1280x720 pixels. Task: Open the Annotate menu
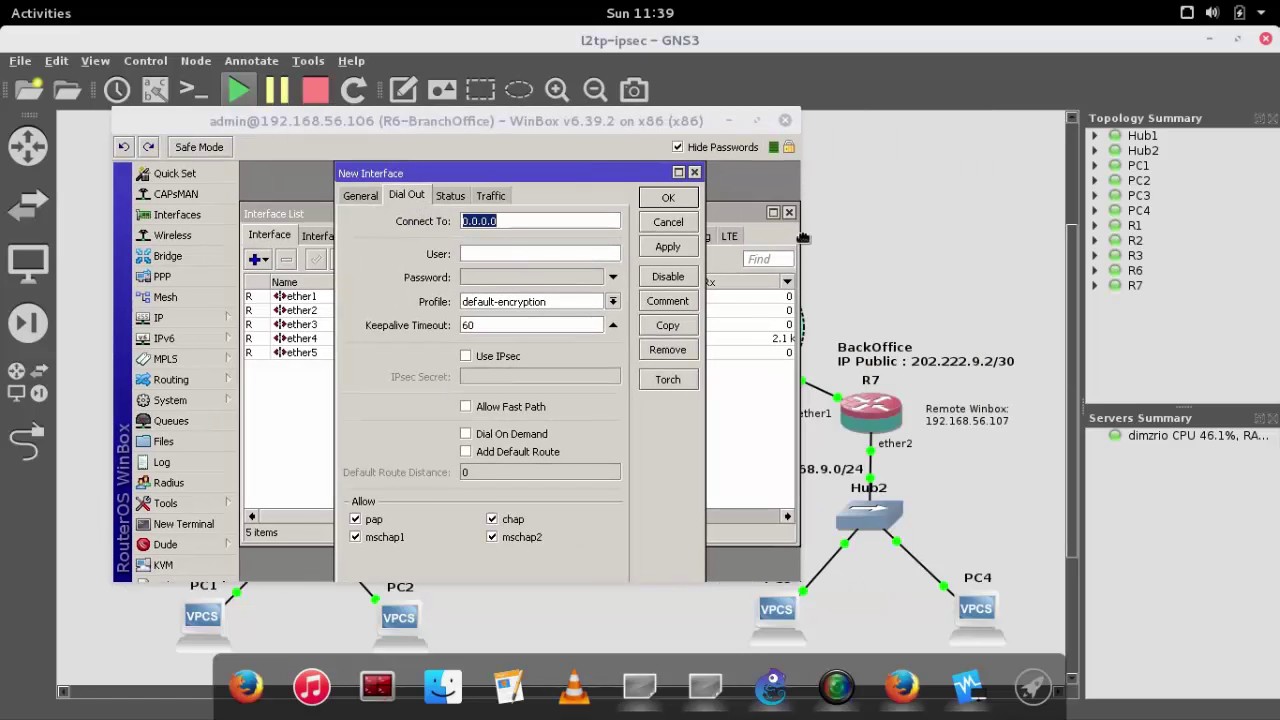click(x=251, y=61)
